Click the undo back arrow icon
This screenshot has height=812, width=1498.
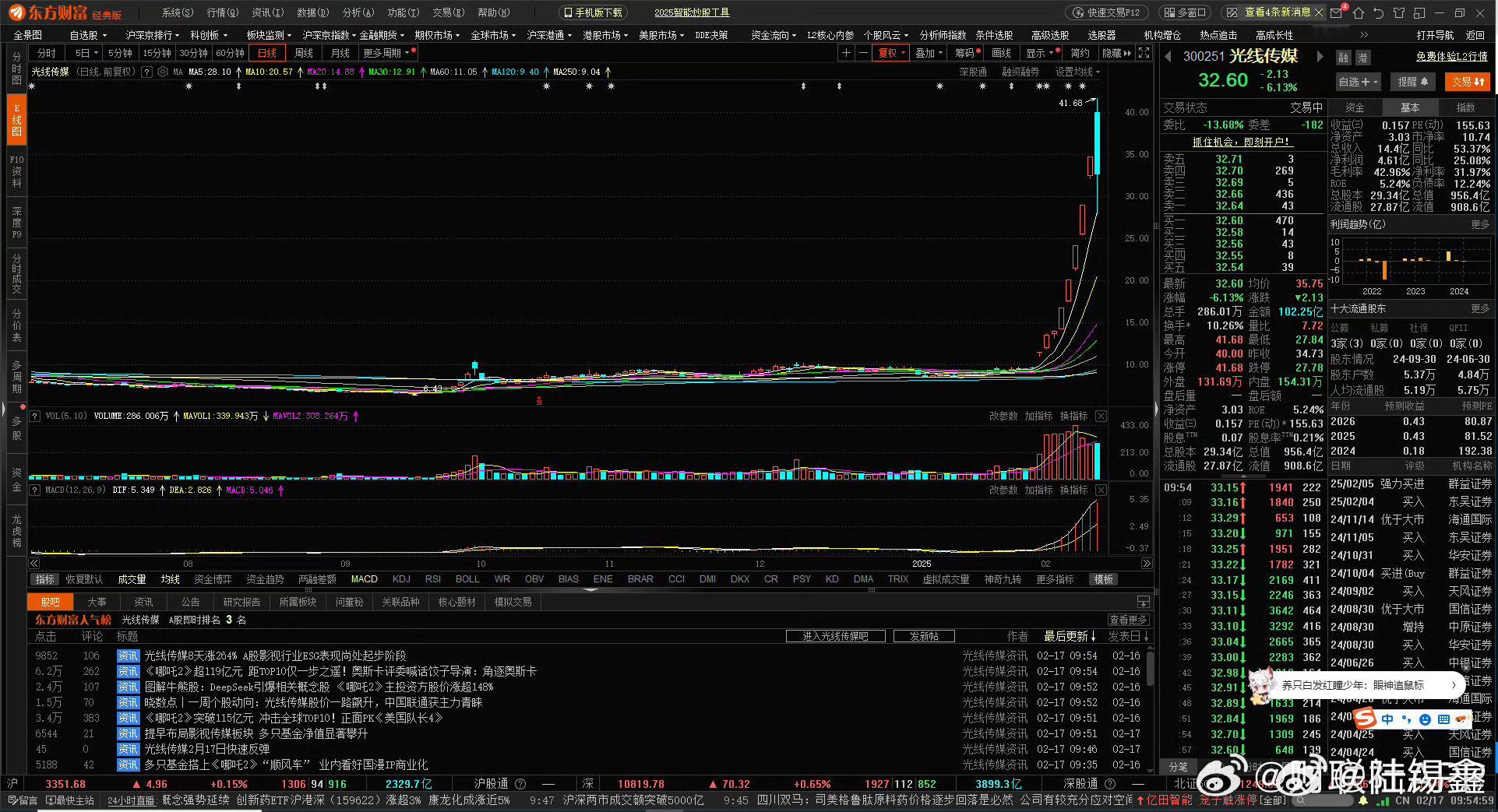[1379, 12]
